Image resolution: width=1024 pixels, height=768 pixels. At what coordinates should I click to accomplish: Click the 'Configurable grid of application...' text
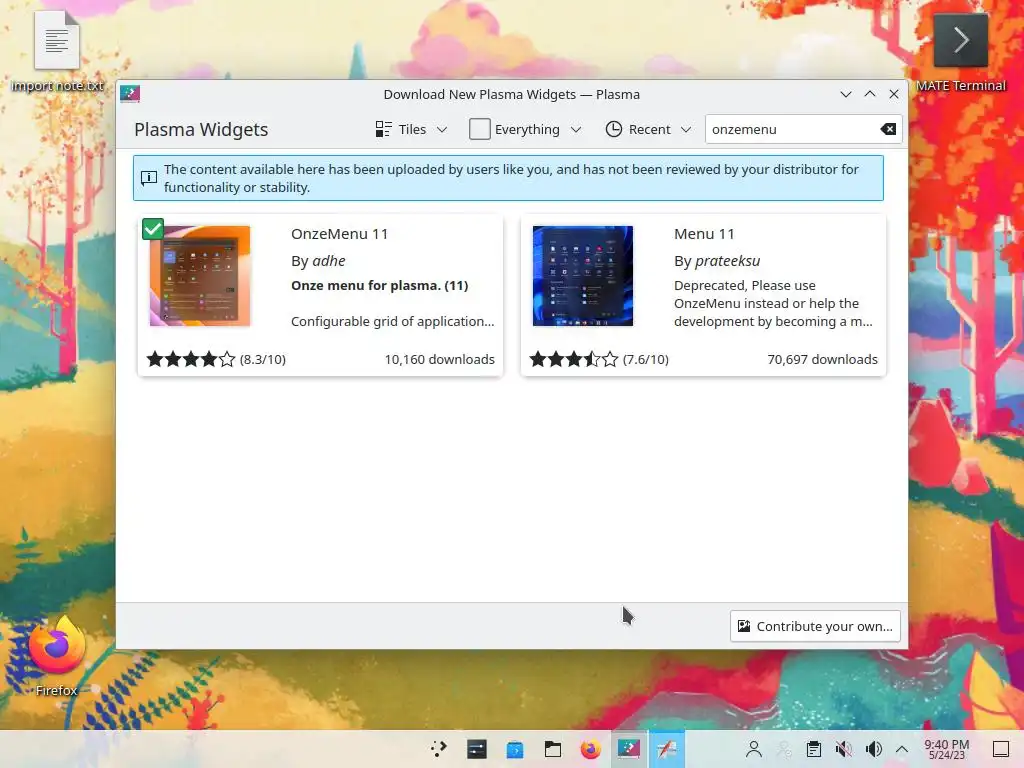point(392,321)
